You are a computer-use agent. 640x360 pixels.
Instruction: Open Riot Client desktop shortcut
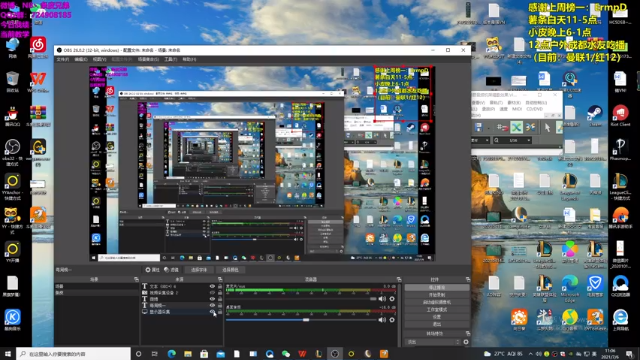[x=620, y=116]
